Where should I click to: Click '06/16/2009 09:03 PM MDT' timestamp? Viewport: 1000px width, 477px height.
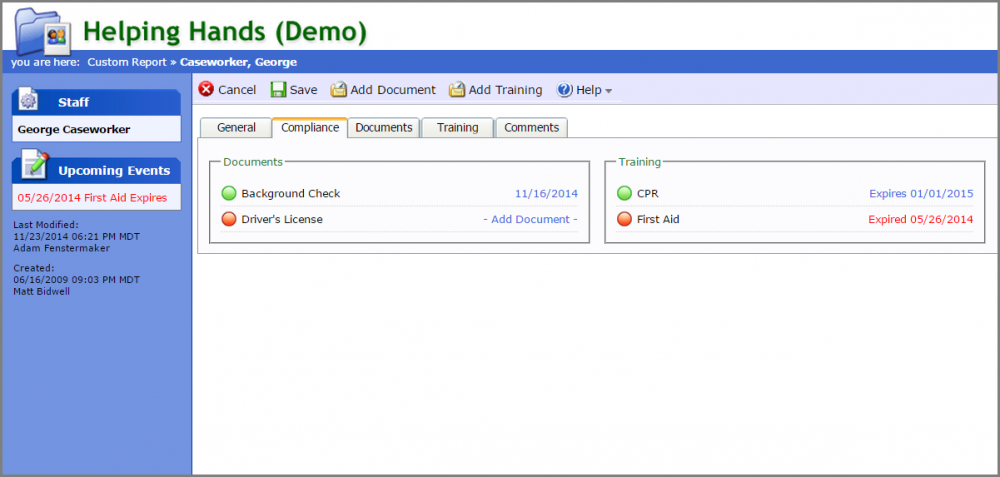coord(77,280)
